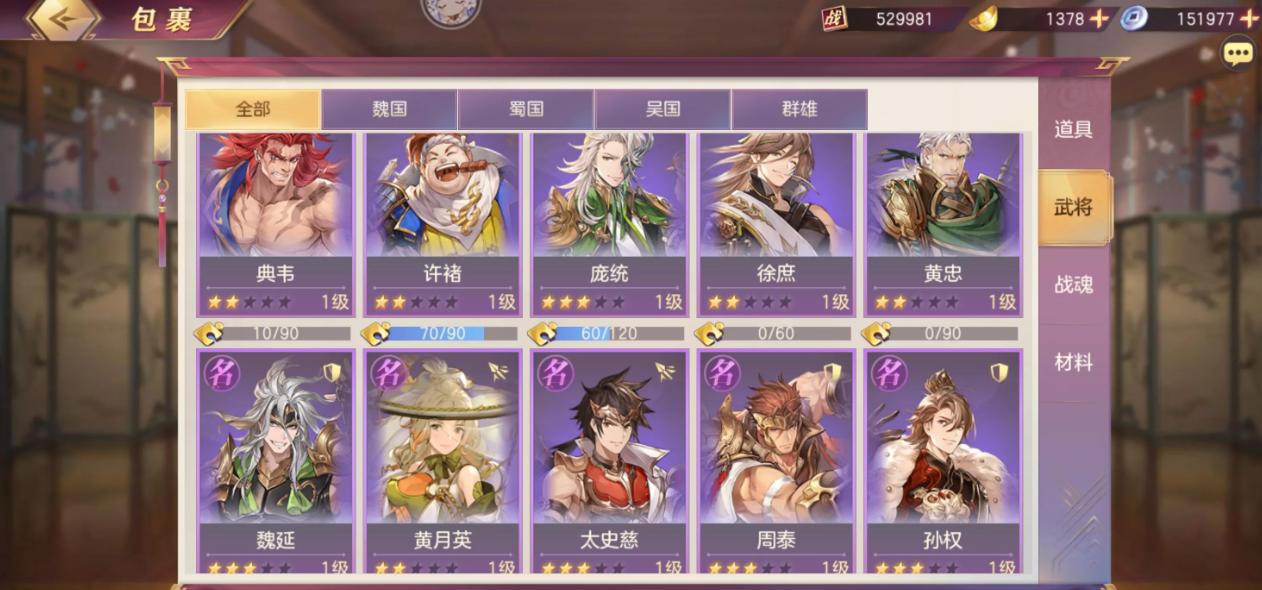Switch to the 魏国 tab

pos(390,109)
